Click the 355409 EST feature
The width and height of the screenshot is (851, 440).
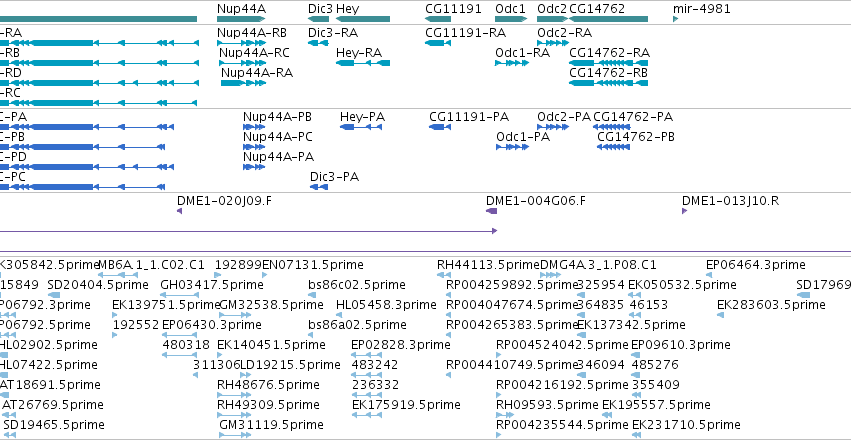636,396
